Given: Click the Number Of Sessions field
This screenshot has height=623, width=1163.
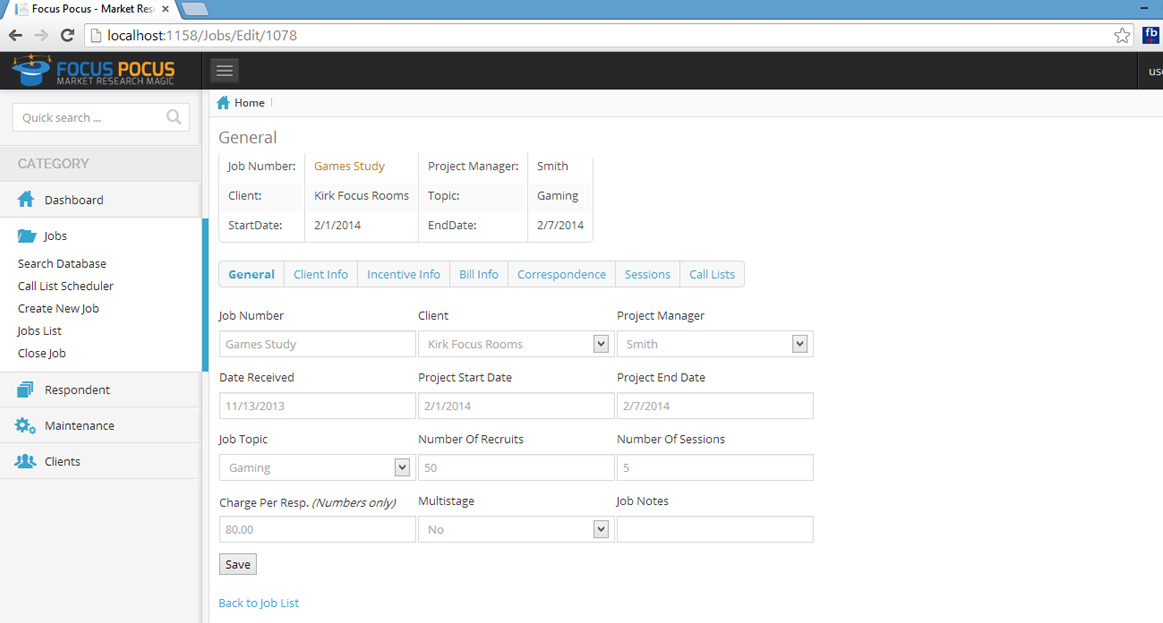Looking at the screenshot, I should [715, 468].
